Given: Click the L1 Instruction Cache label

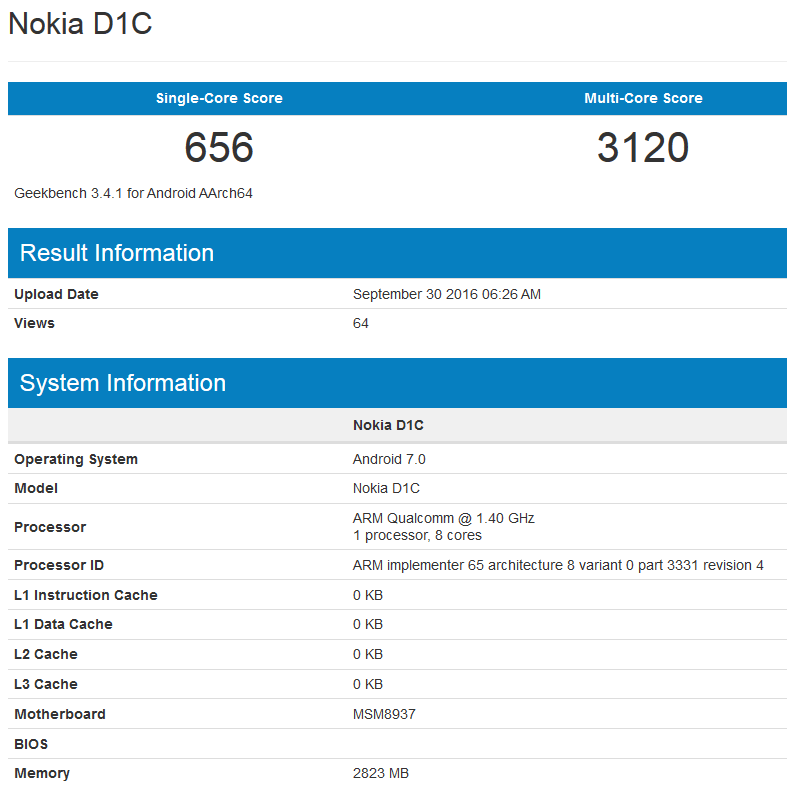Looking at the screenshot, I should click(85, 595).
